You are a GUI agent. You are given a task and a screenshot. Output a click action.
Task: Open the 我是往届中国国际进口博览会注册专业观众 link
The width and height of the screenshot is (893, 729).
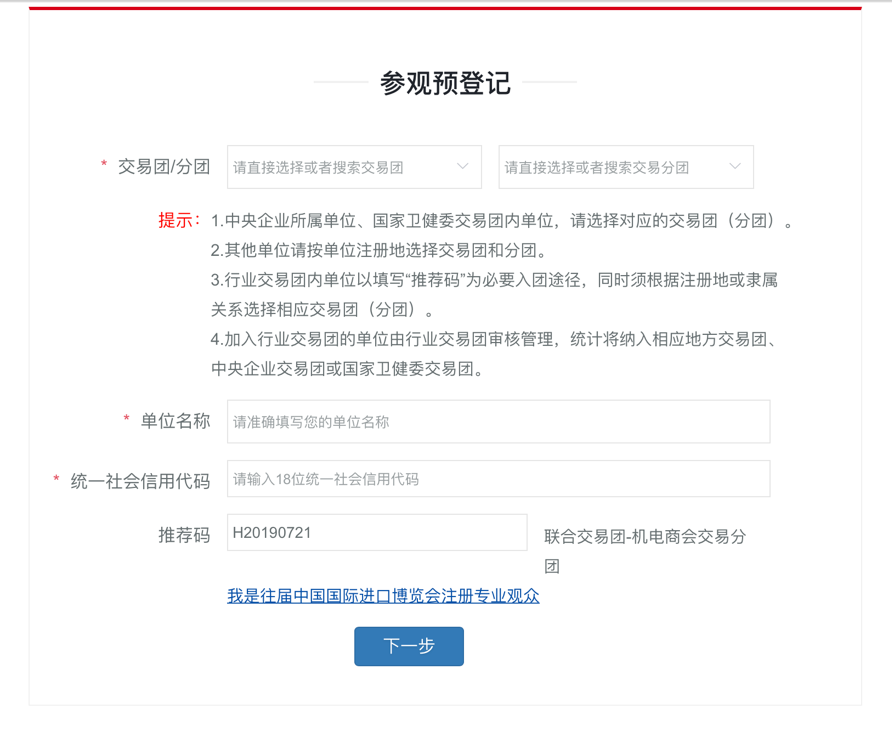click(x=383, y=596)
